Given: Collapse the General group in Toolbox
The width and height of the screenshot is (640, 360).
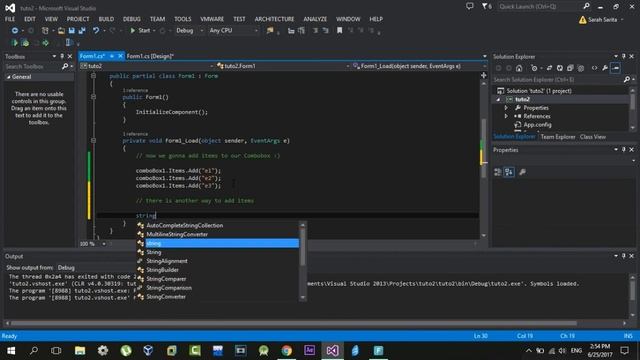Looking at the screenshot, I should click(x=9, y=77).
